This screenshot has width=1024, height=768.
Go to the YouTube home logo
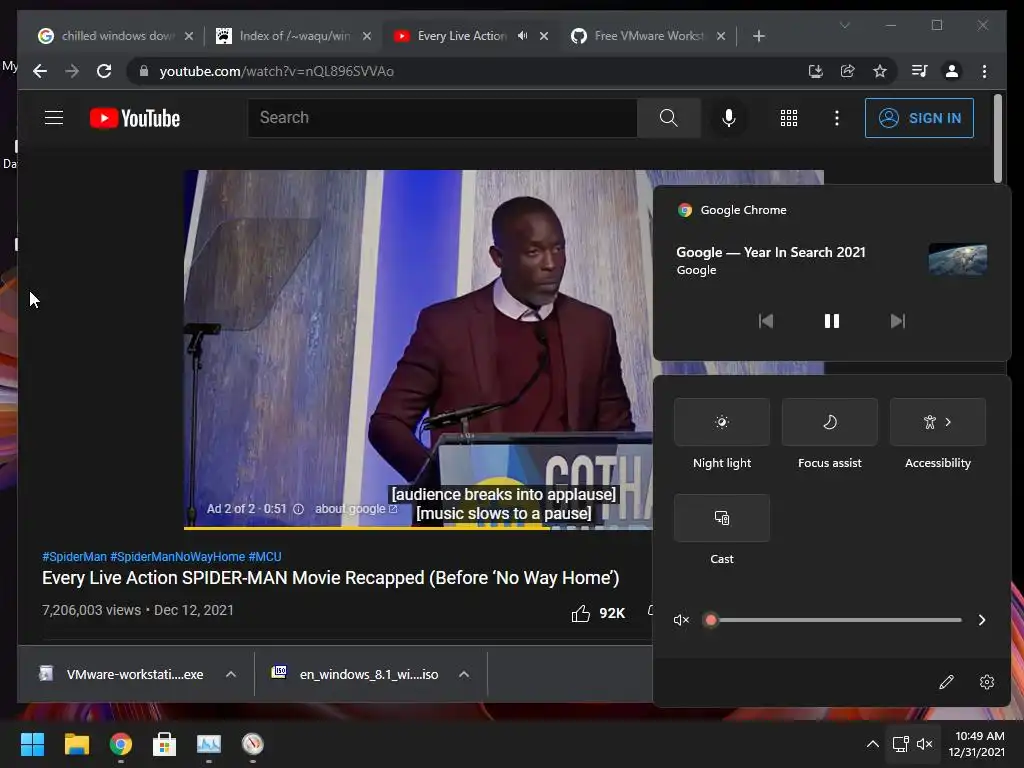135,118
